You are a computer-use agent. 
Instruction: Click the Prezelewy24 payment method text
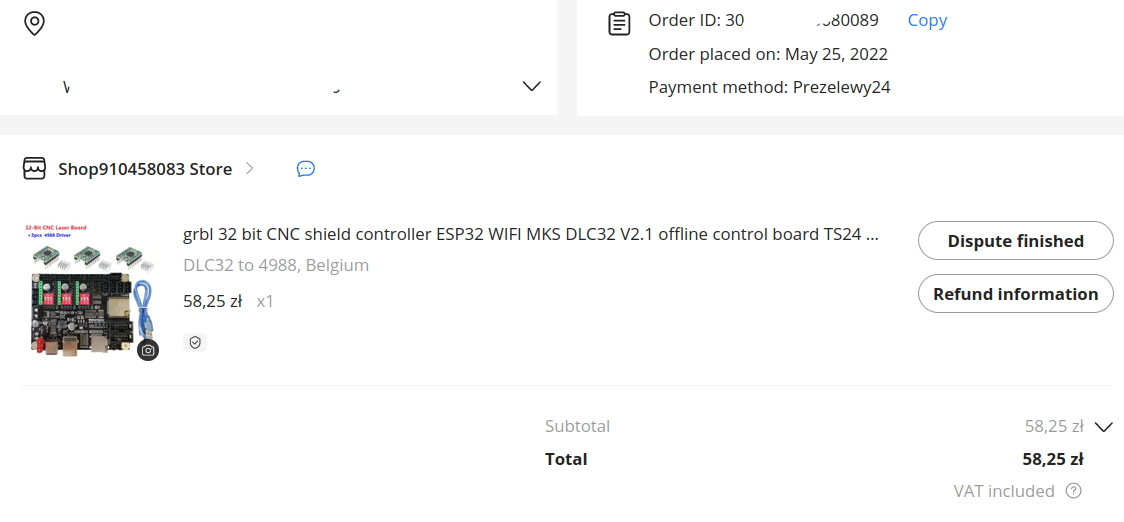842,87
